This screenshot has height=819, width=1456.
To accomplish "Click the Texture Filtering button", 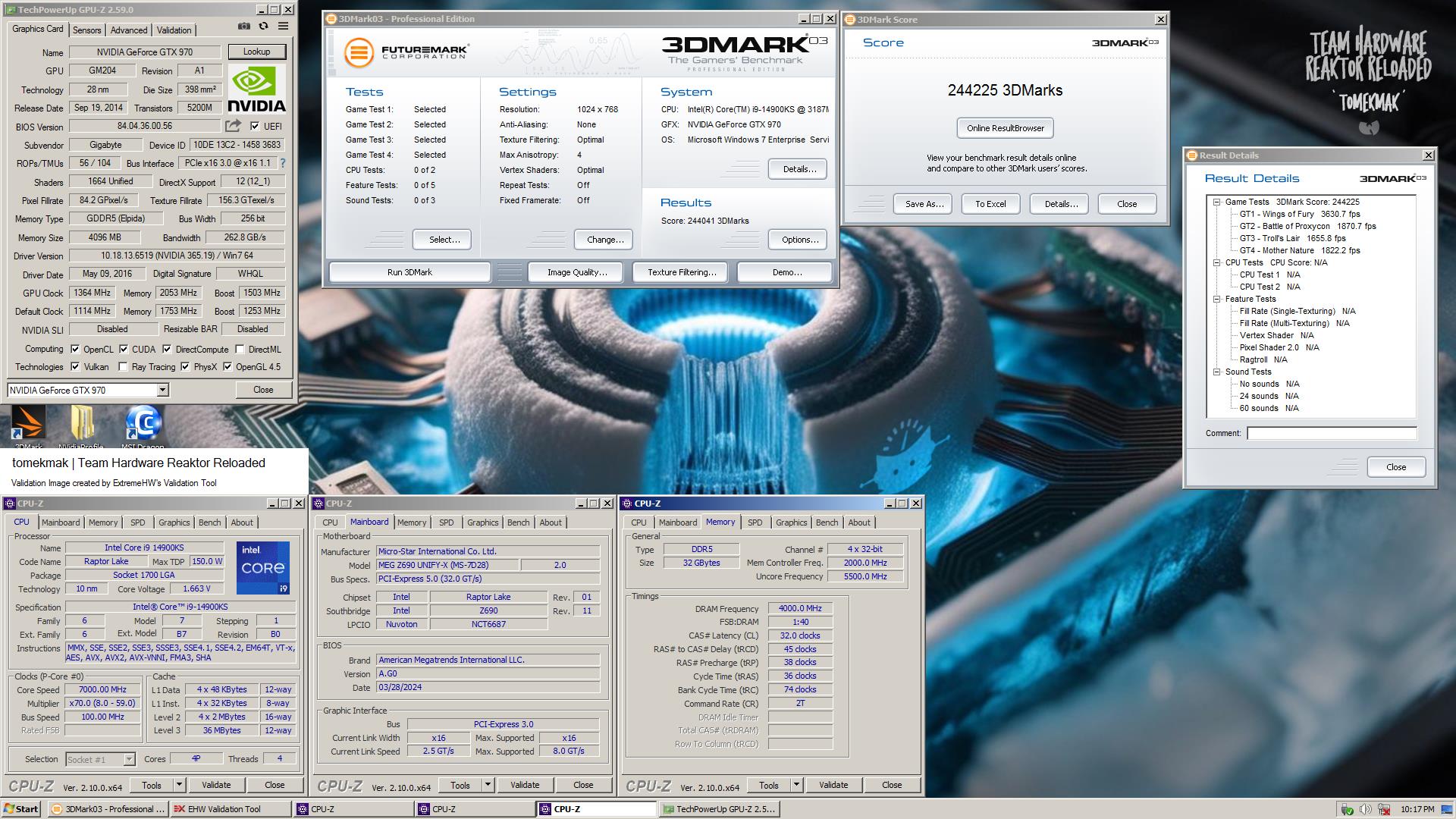I will pos(682,272).
